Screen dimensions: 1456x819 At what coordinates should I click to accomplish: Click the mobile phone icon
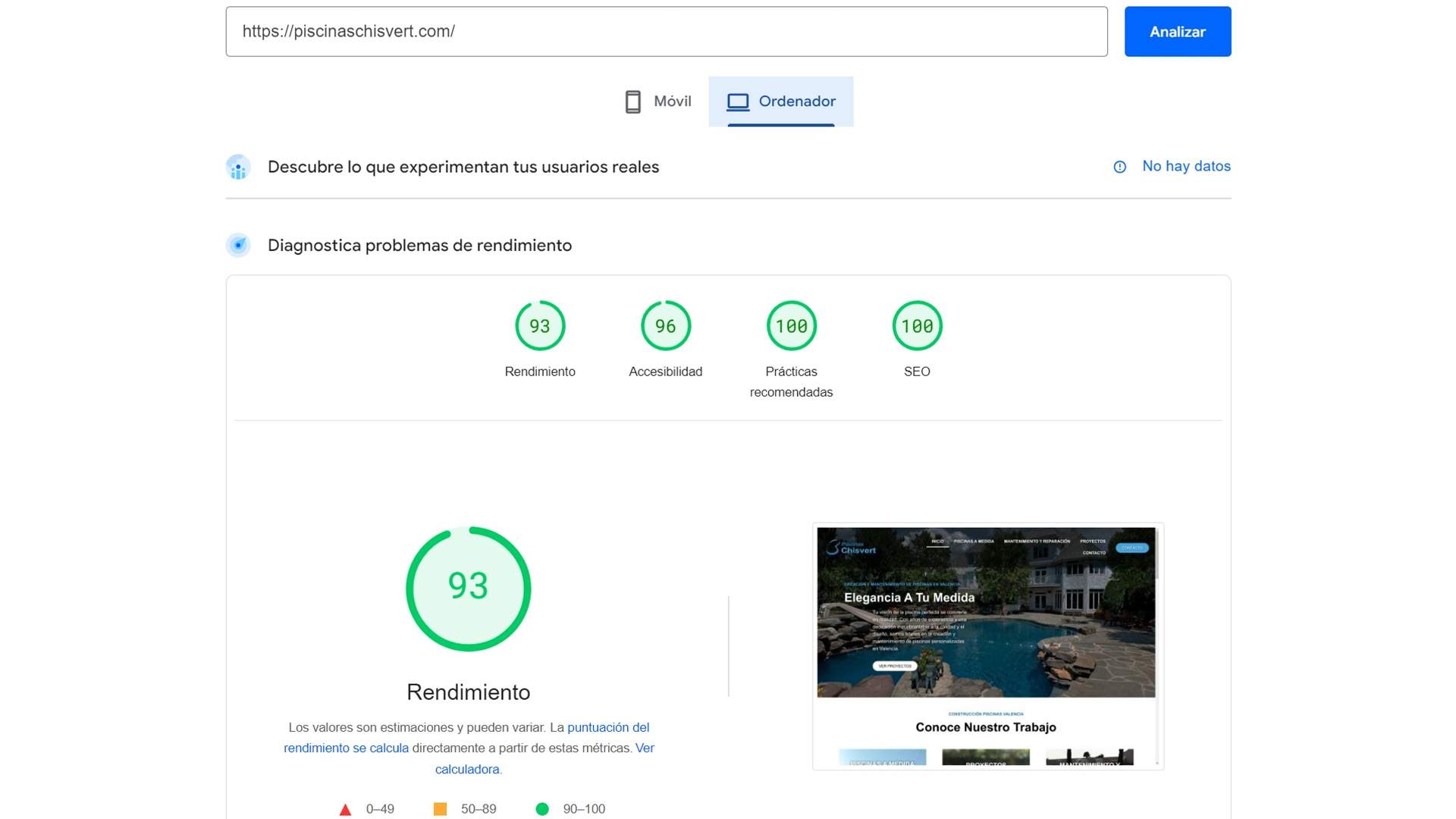pyautogui.click(x=632, y=102)
